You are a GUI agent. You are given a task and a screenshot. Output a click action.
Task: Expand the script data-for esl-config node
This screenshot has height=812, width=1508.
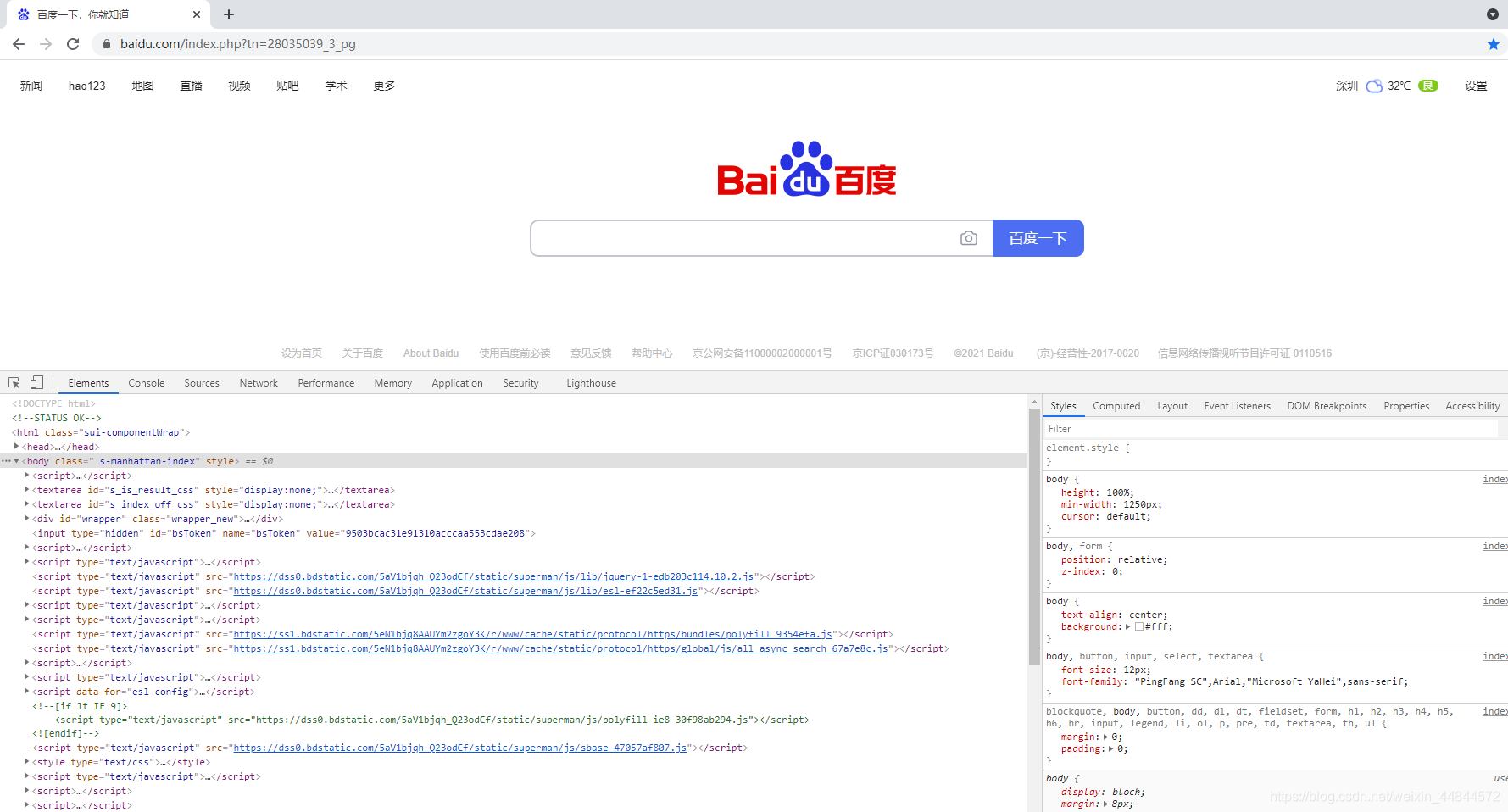[x=27, y=692]
